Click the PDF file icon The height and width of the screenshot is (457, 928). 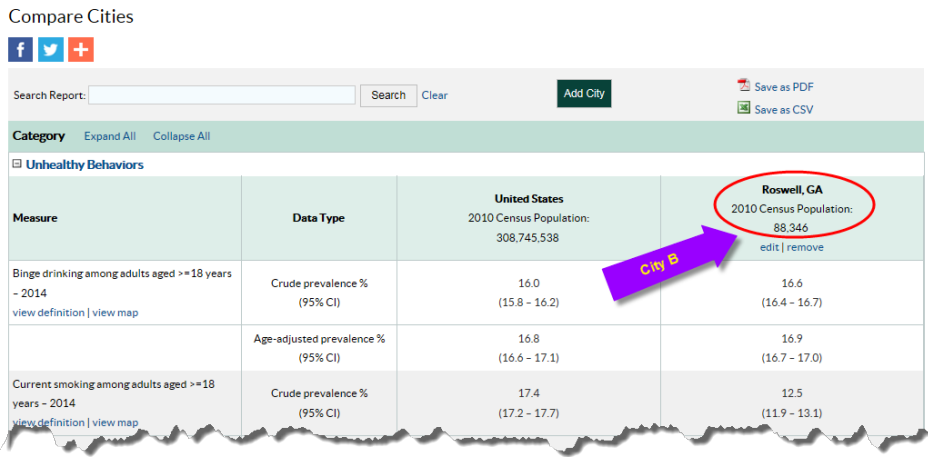click(x=743, y=86)
